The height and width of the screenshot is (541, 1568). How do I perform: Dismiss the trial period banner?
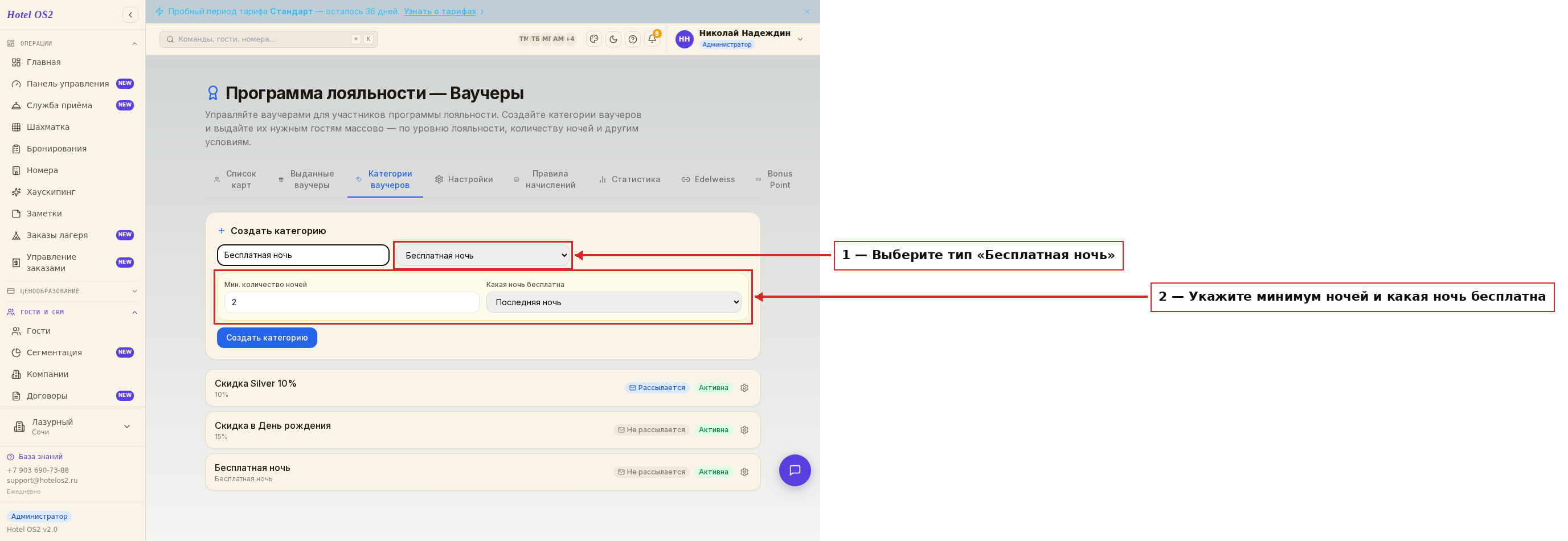pyautogui.click(x=806, y=11)
